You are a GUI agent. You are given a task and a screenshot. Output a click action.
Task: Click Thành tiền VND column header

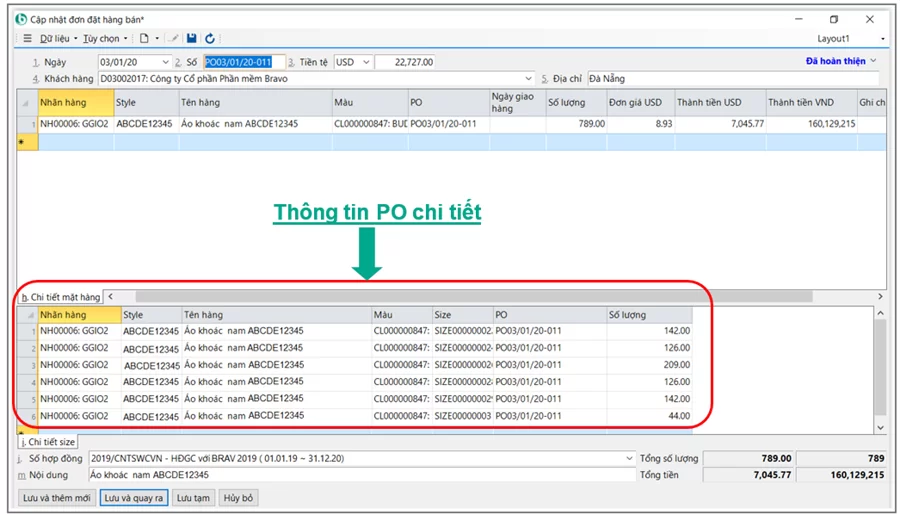coord(812,103)
